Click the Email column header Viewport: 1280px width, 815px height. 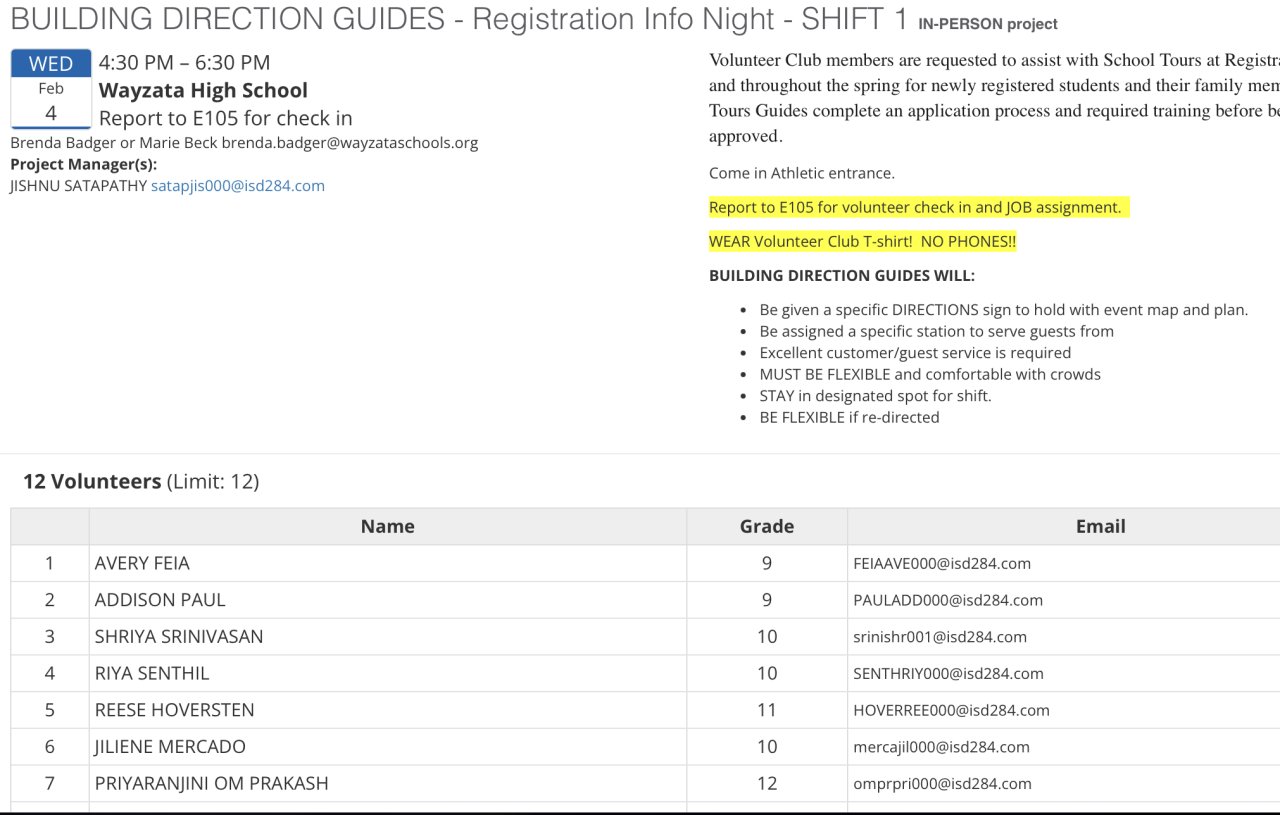click(x=1100, y=526)
